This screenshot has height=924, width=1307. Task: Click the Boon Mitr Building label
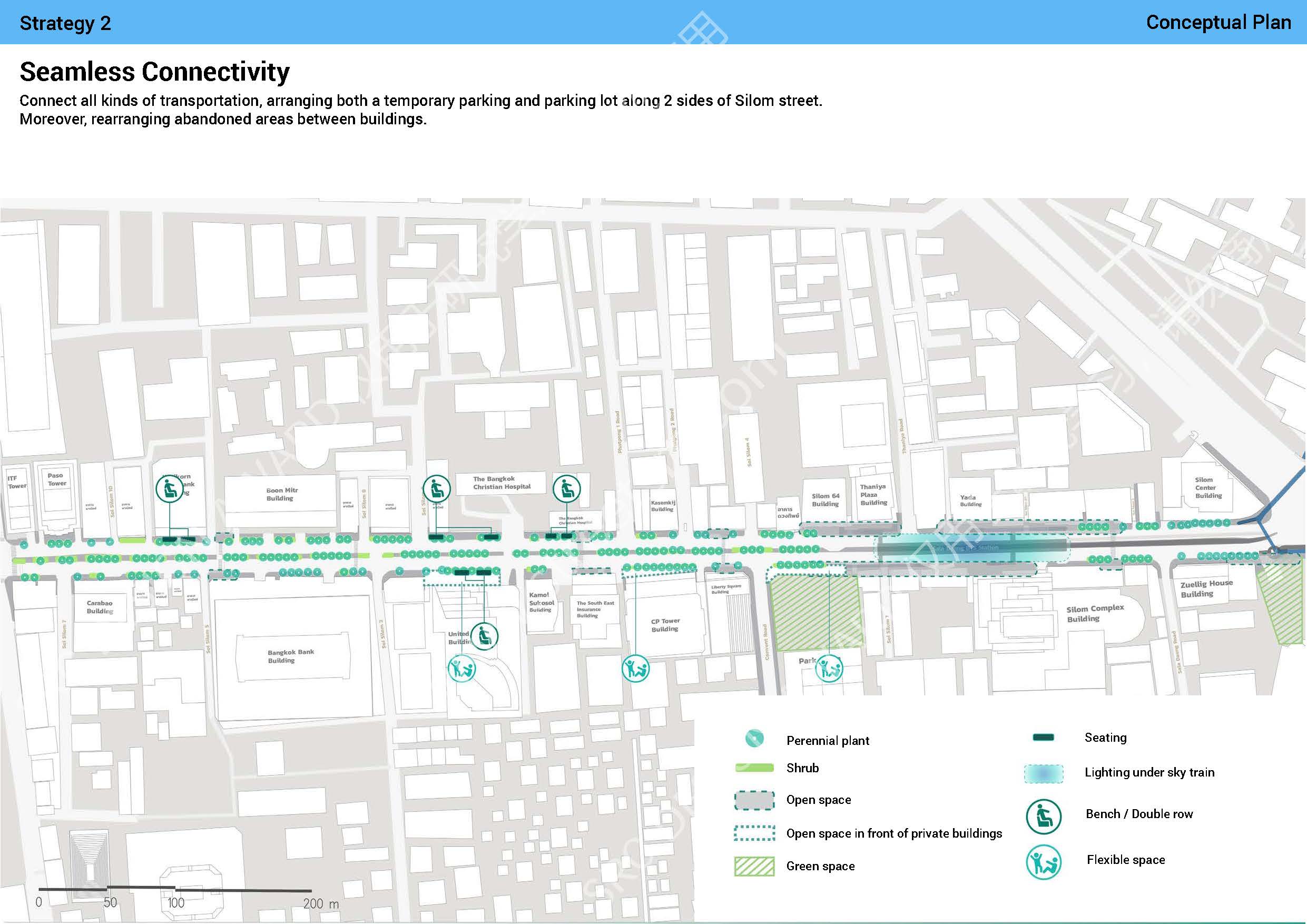[281, 494]
